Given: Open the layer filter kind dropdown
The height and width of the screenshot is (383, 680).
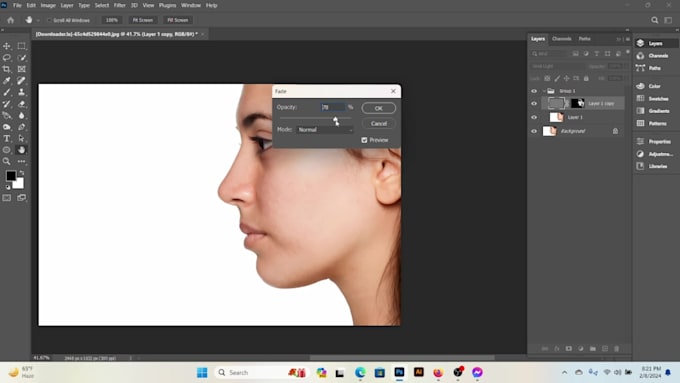Looking at the screenshot, I should coord(549,54).
